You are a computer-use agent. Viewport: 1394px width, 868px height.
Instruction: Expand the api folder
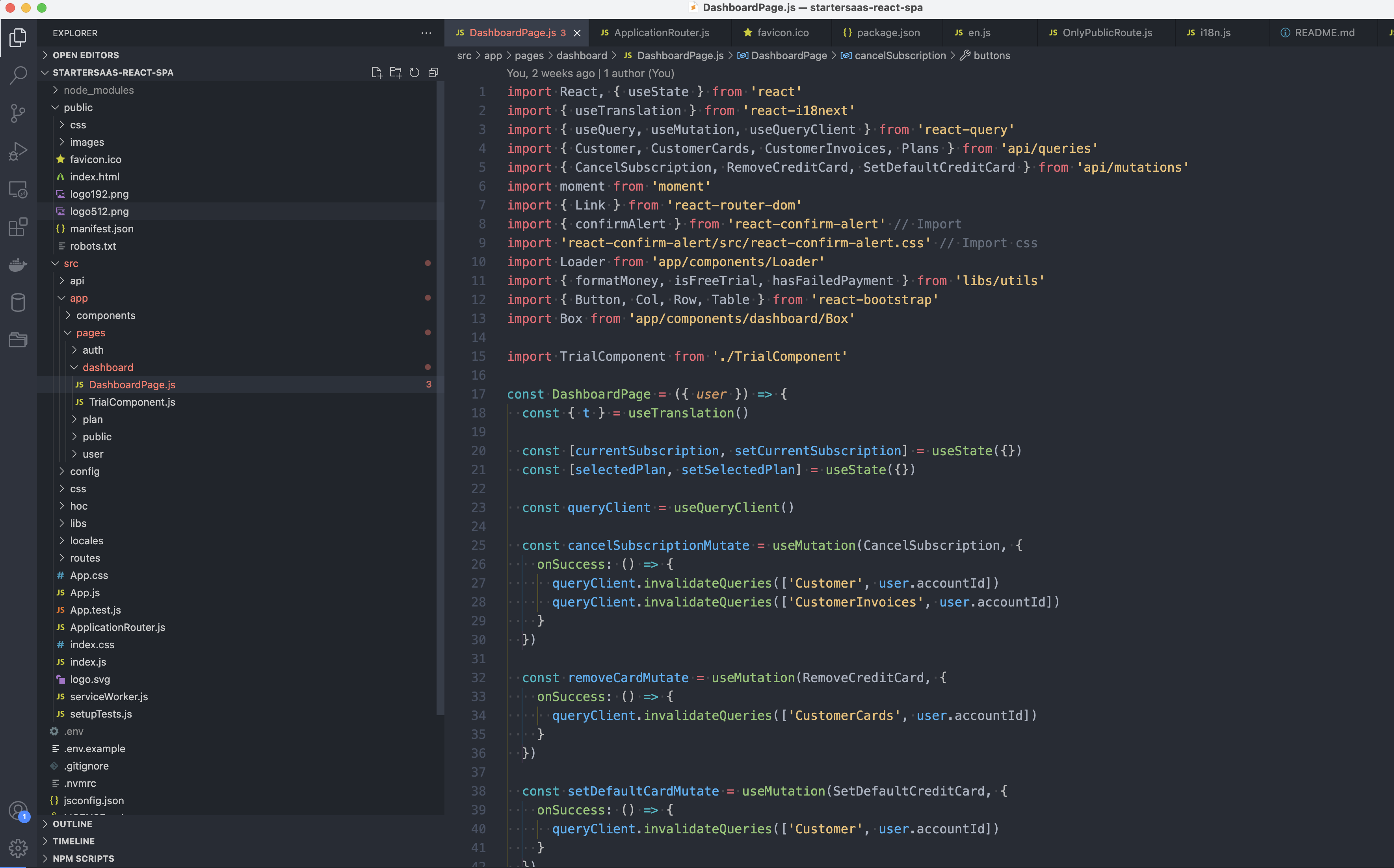[x=237, y=281]
